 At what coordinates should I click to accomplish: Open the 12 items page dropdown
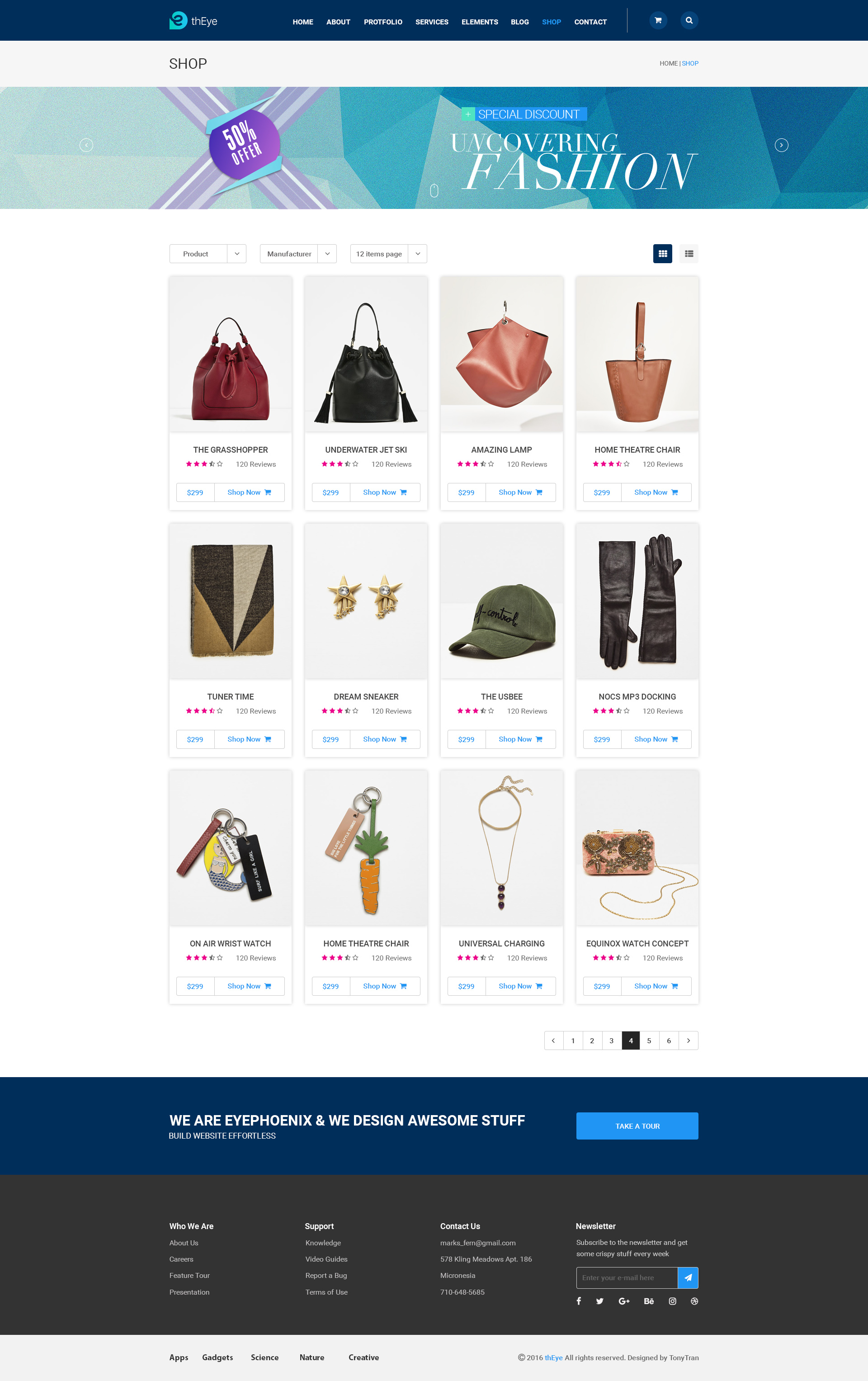pyautogui.click(x=389, y=254)
